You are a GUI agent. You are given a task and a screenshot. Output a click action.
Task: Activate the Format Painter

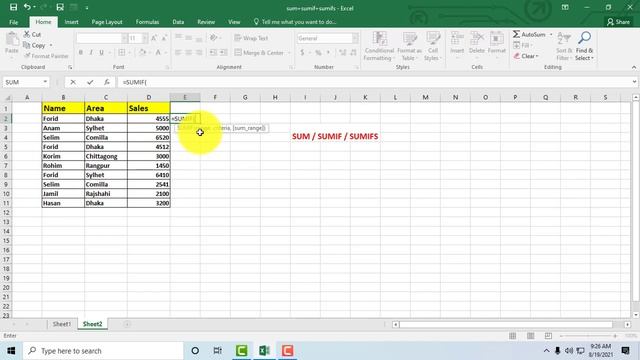45,56
